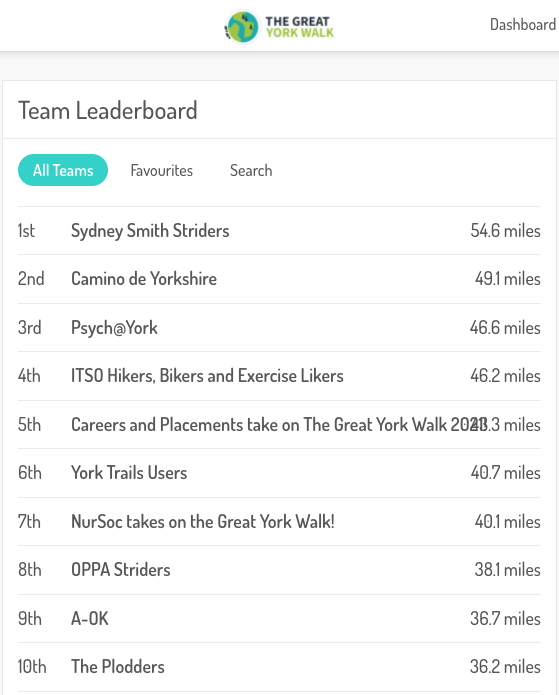Click the 1st place rank label
Image resolution: width=559 pixels, height=695 pixels.
pos(26,231)
